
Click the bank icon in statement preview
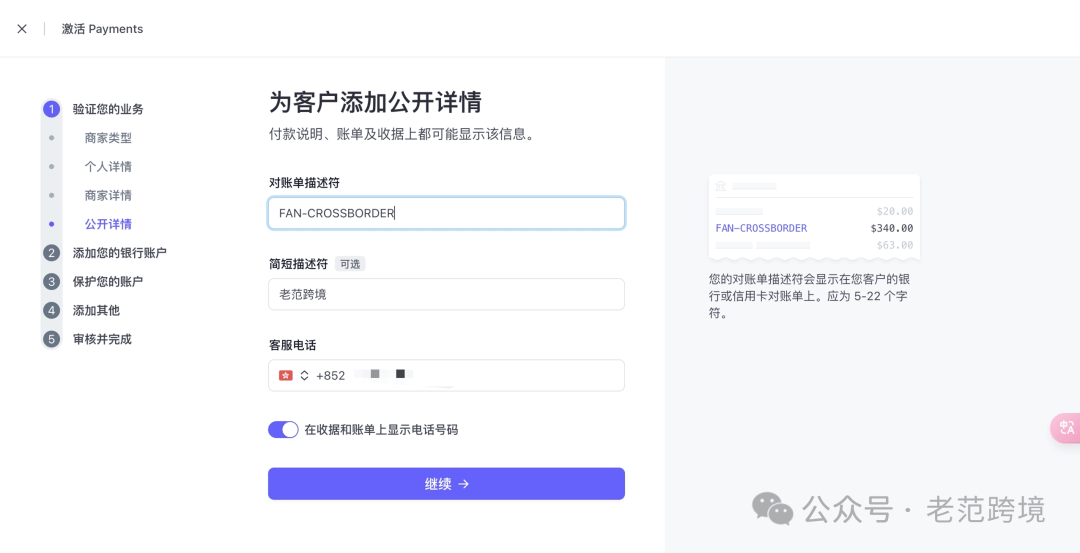click(721, 186)
